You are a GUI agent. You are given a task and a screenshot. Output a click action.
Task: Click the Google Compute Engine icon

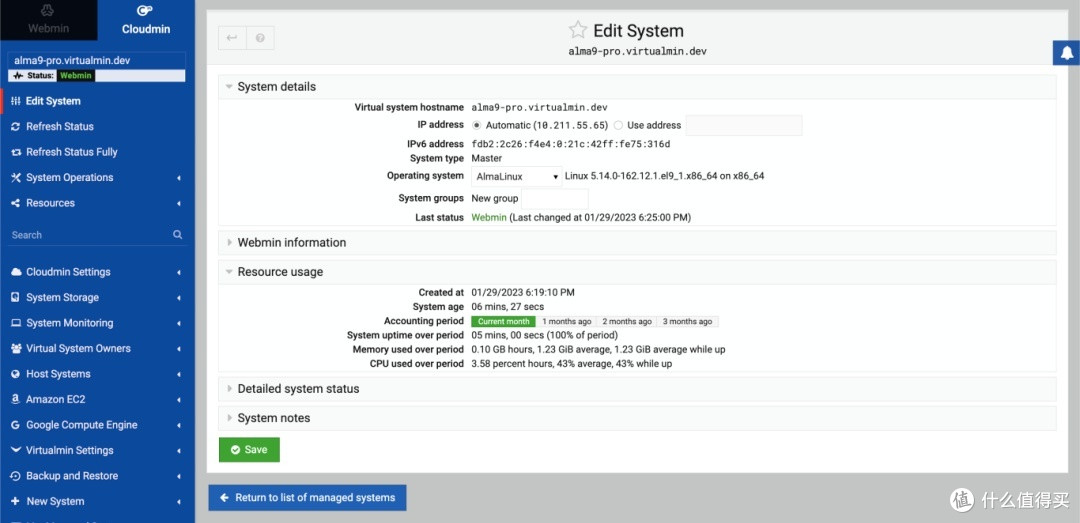(16, 424)
